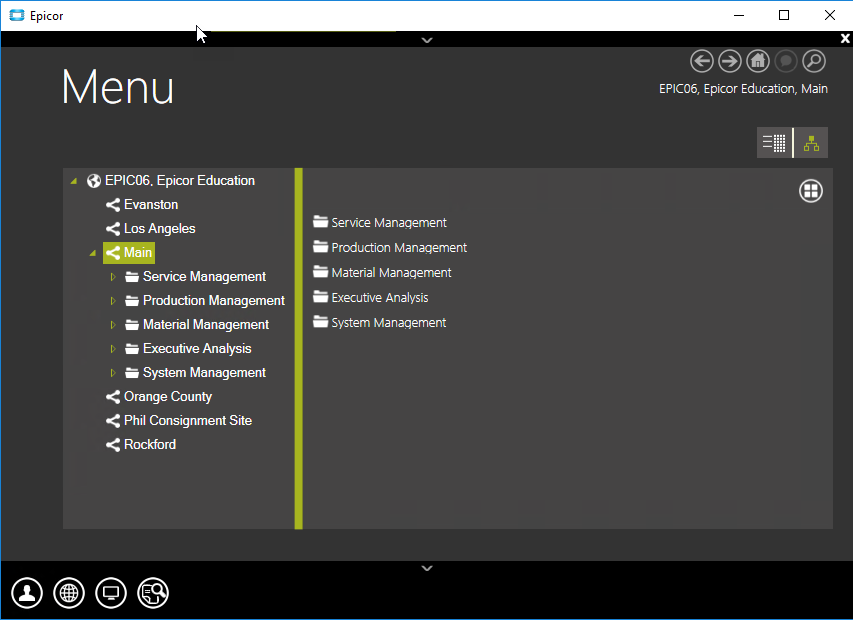Click the EPIC06, Epicor Education, Main breadcrumb text

[x=743, y=89]
